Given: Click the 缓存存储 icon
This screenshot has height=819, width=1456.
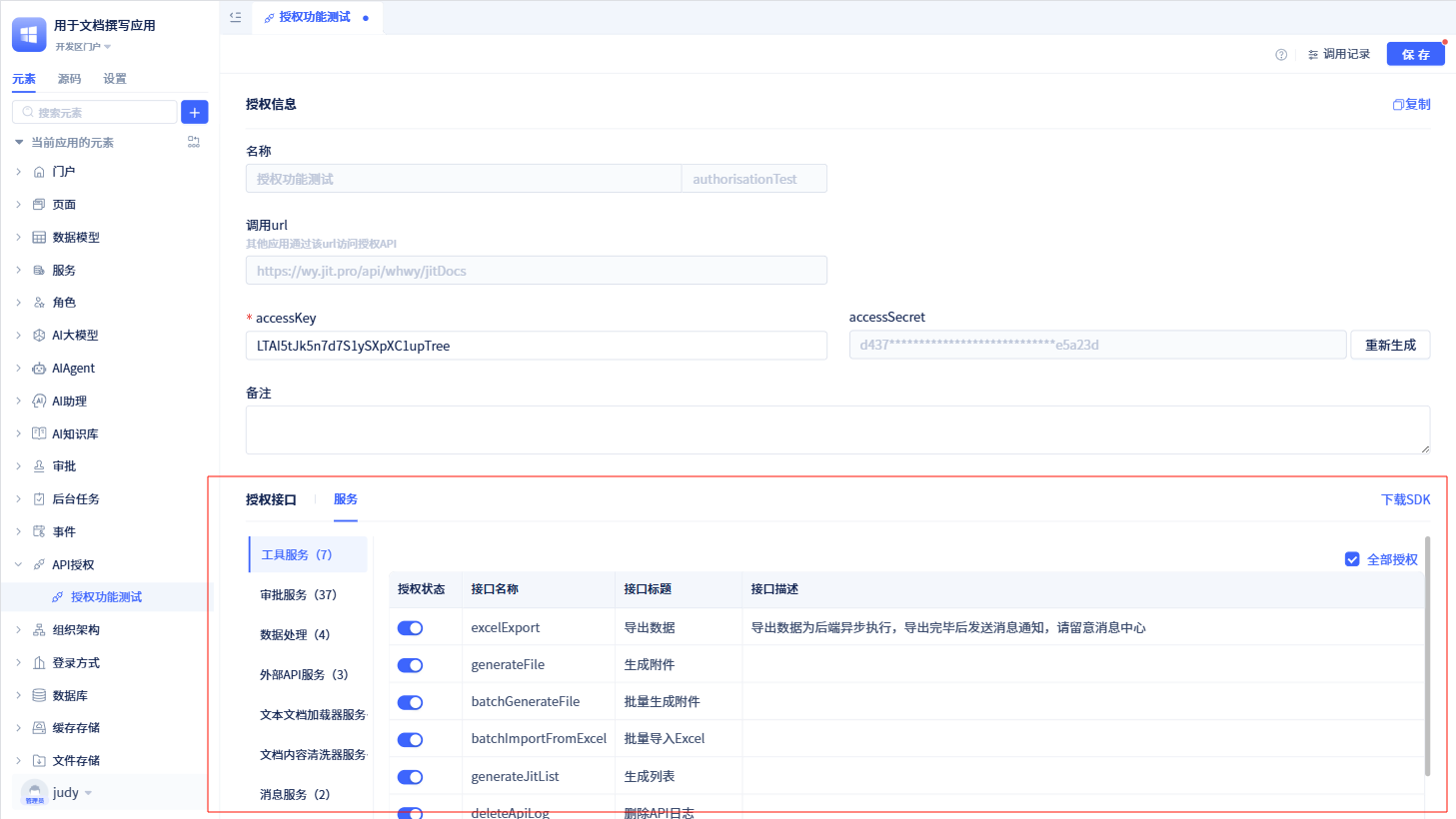Looking at the screenshot, I should (x=39, y=727).
